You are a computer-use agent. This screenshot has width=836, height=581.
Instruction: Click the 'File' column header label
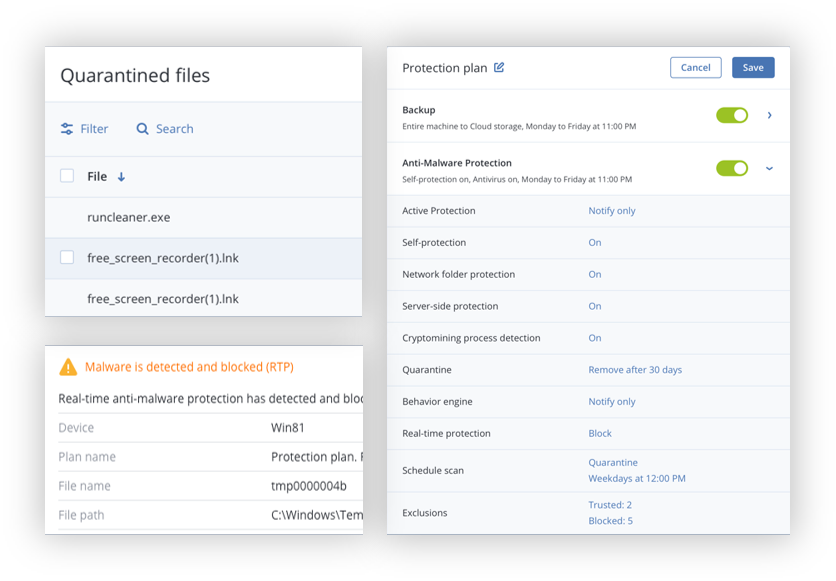(97, 176)
